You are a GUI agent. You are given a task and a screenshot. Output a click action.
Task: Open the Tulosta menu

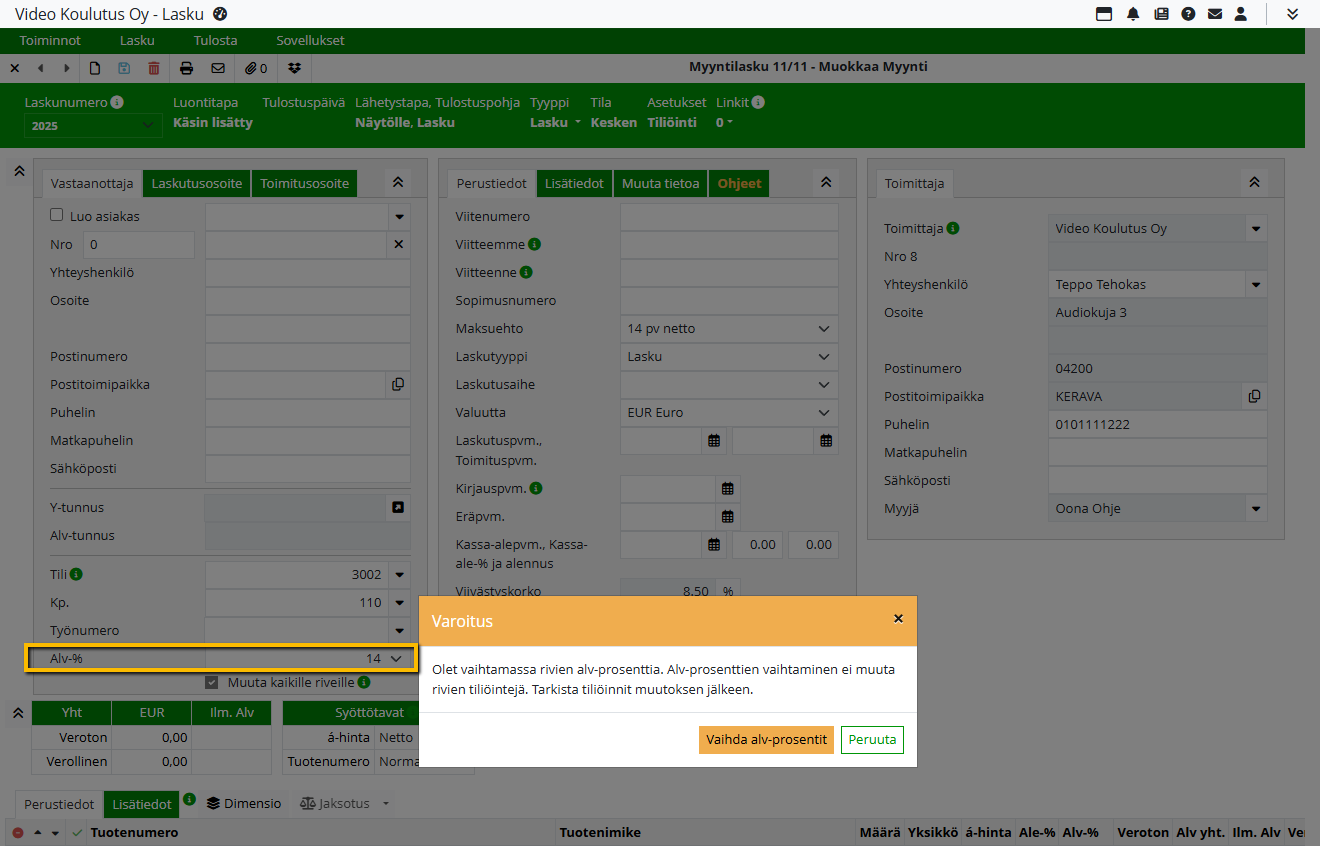tap(215, 41)
